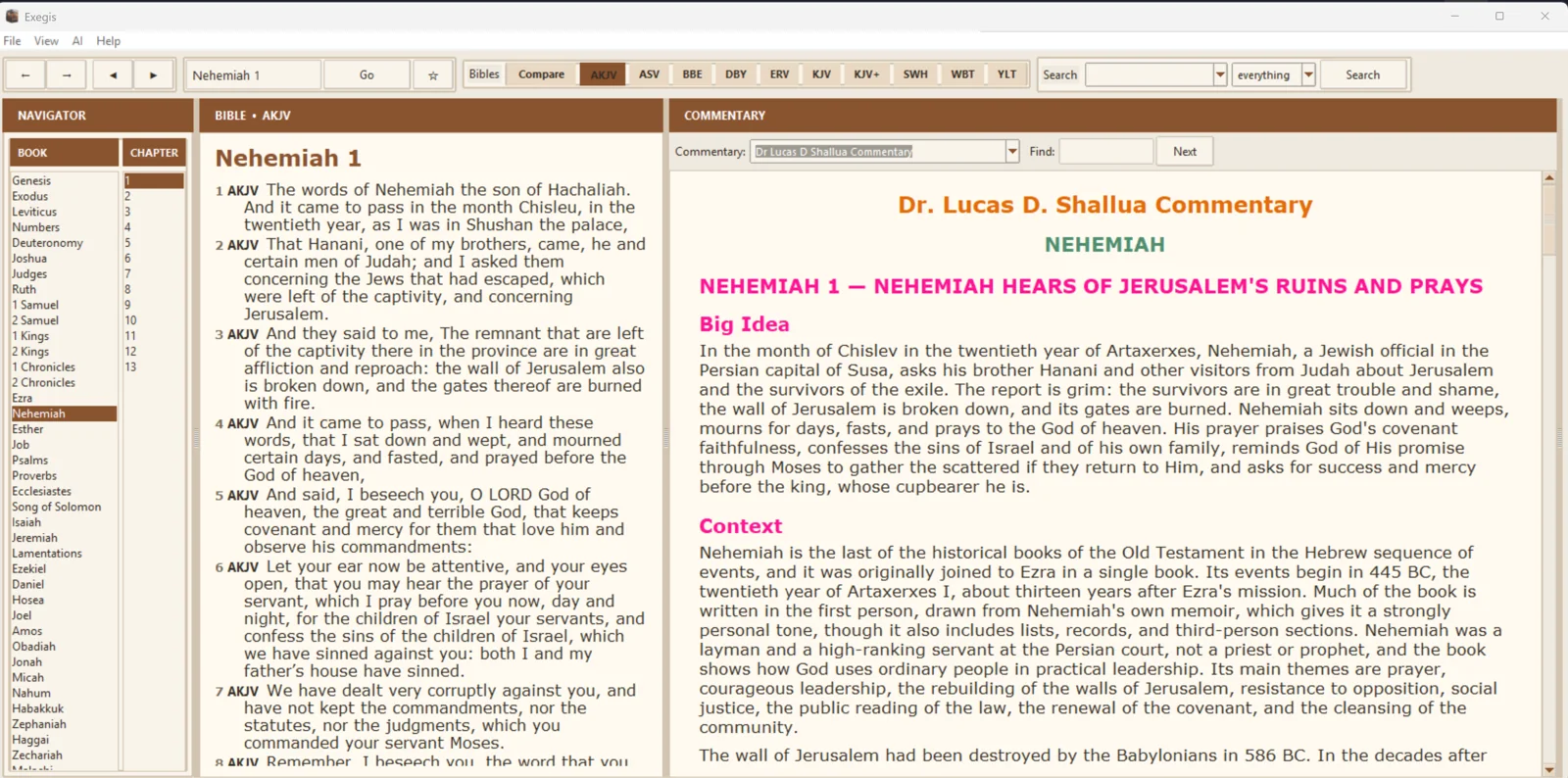Screen dimensions: 1568x778
Task: Open the View menu
Action: coord(46,41)
